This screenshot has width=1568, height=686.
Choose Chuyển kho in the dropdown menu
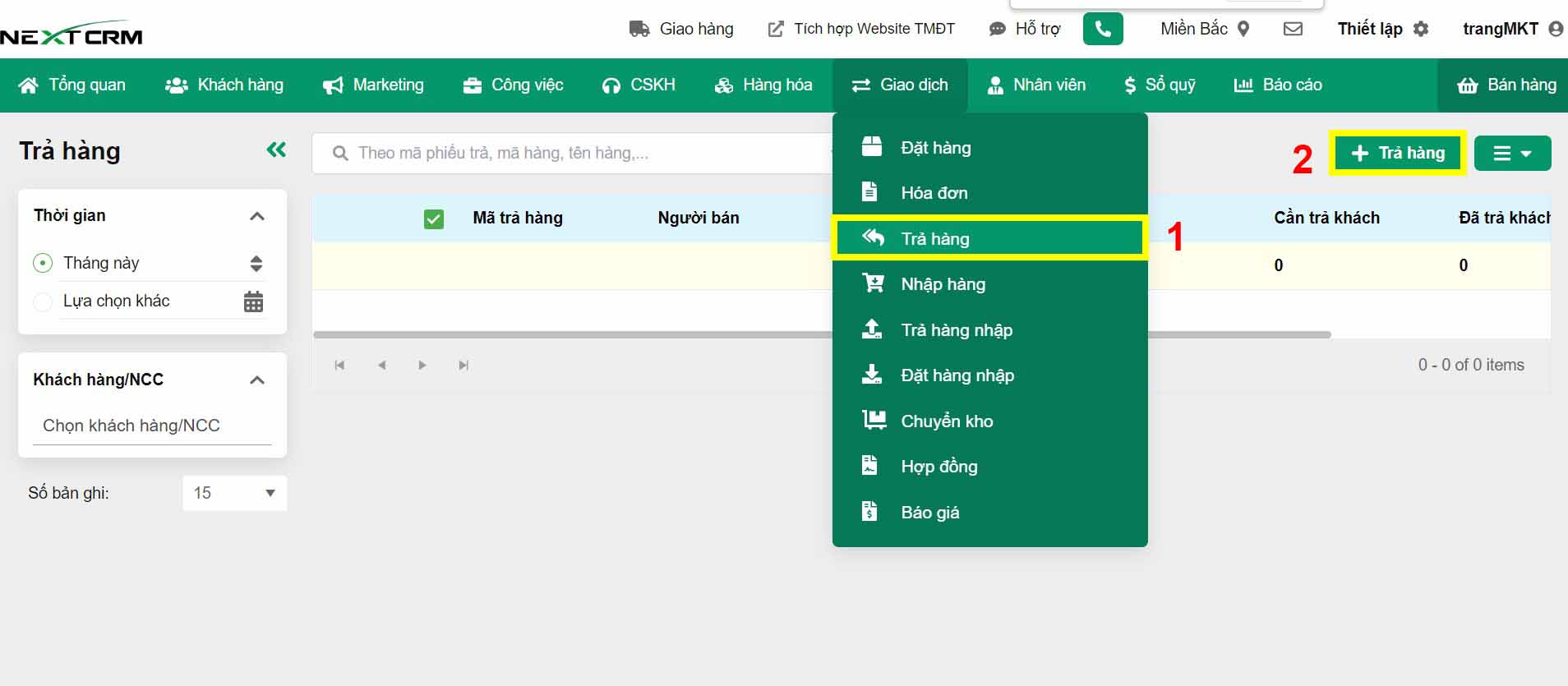pyautogui.click(x=946, y=421)
